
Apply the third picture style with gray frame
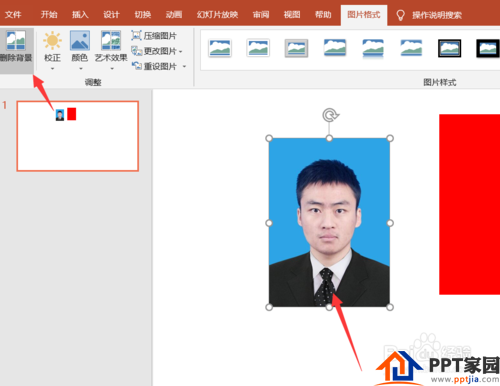pos(296,48)
